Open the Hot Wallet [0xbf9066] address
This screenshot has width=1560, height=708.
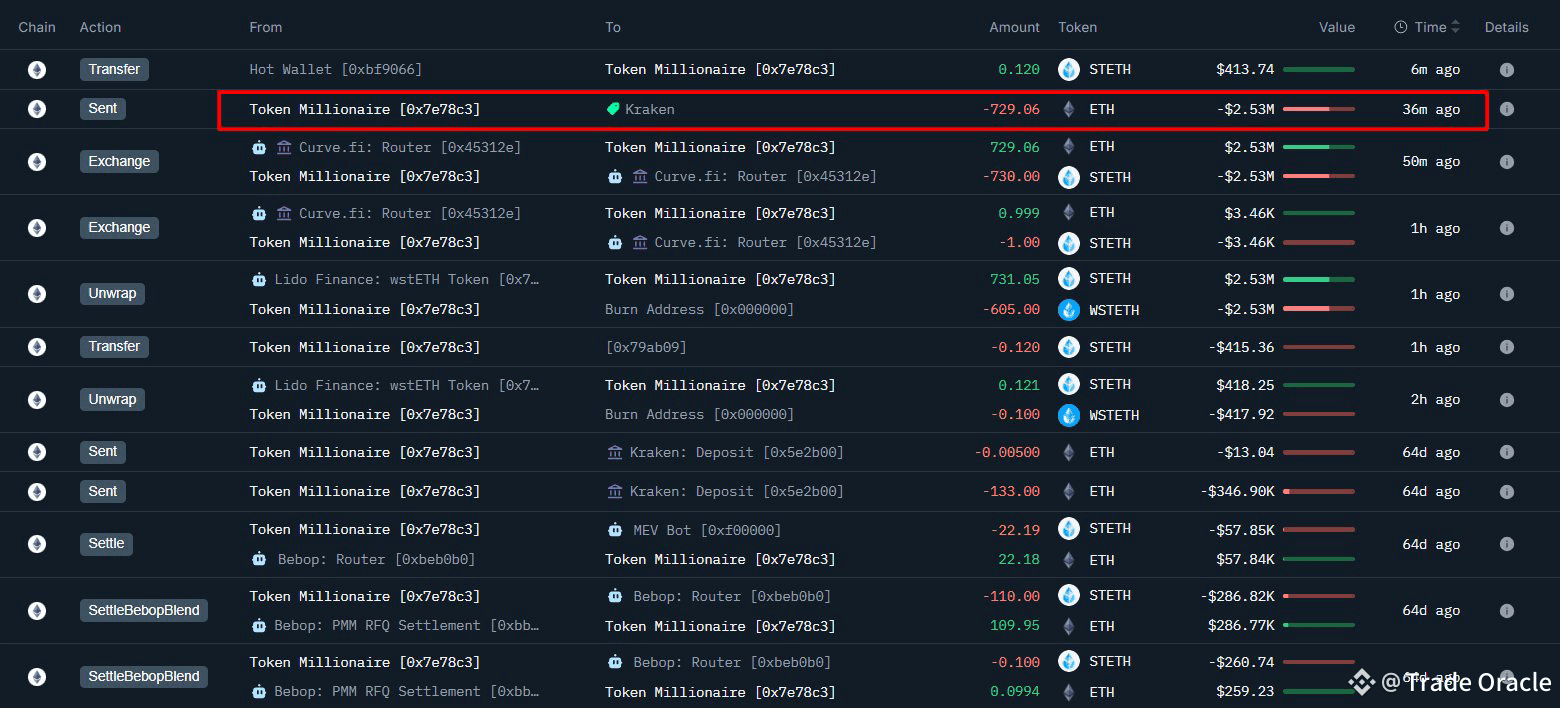point(336,70)
